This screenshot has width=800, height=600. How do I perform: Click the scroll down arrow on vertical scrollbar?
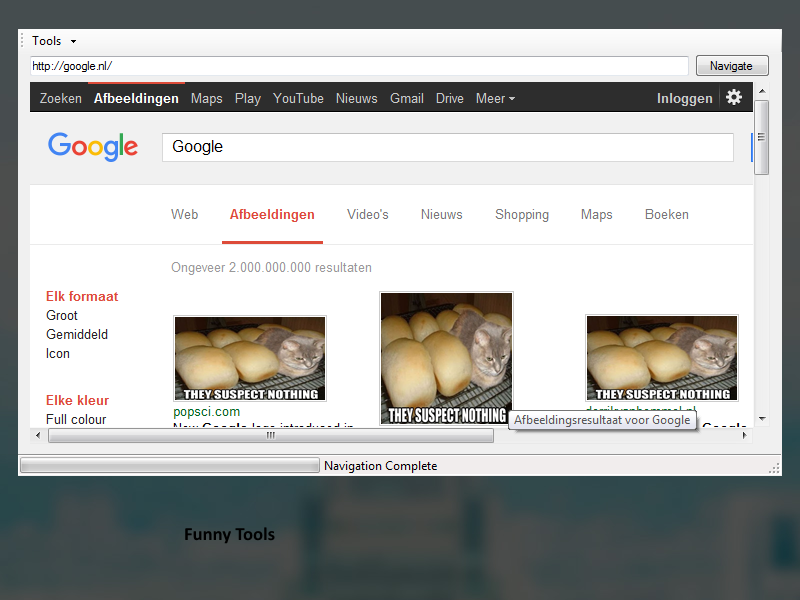click(x=761, y=419)
